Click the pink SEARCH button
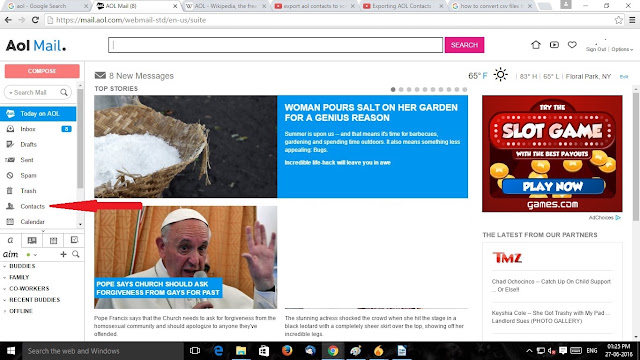Screen dimensions: 640x360 pyautogui.click(x=464, y=45)
